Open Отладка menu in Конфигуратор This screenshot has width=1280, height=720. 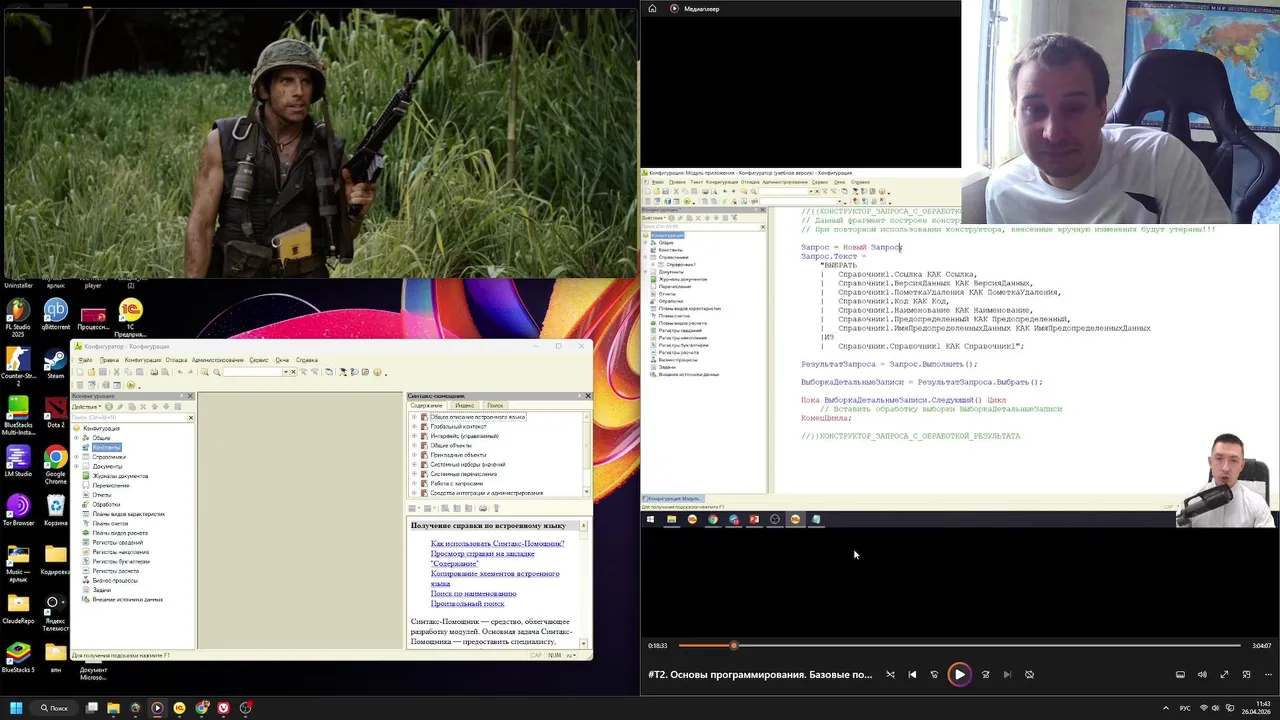point(176,360)
